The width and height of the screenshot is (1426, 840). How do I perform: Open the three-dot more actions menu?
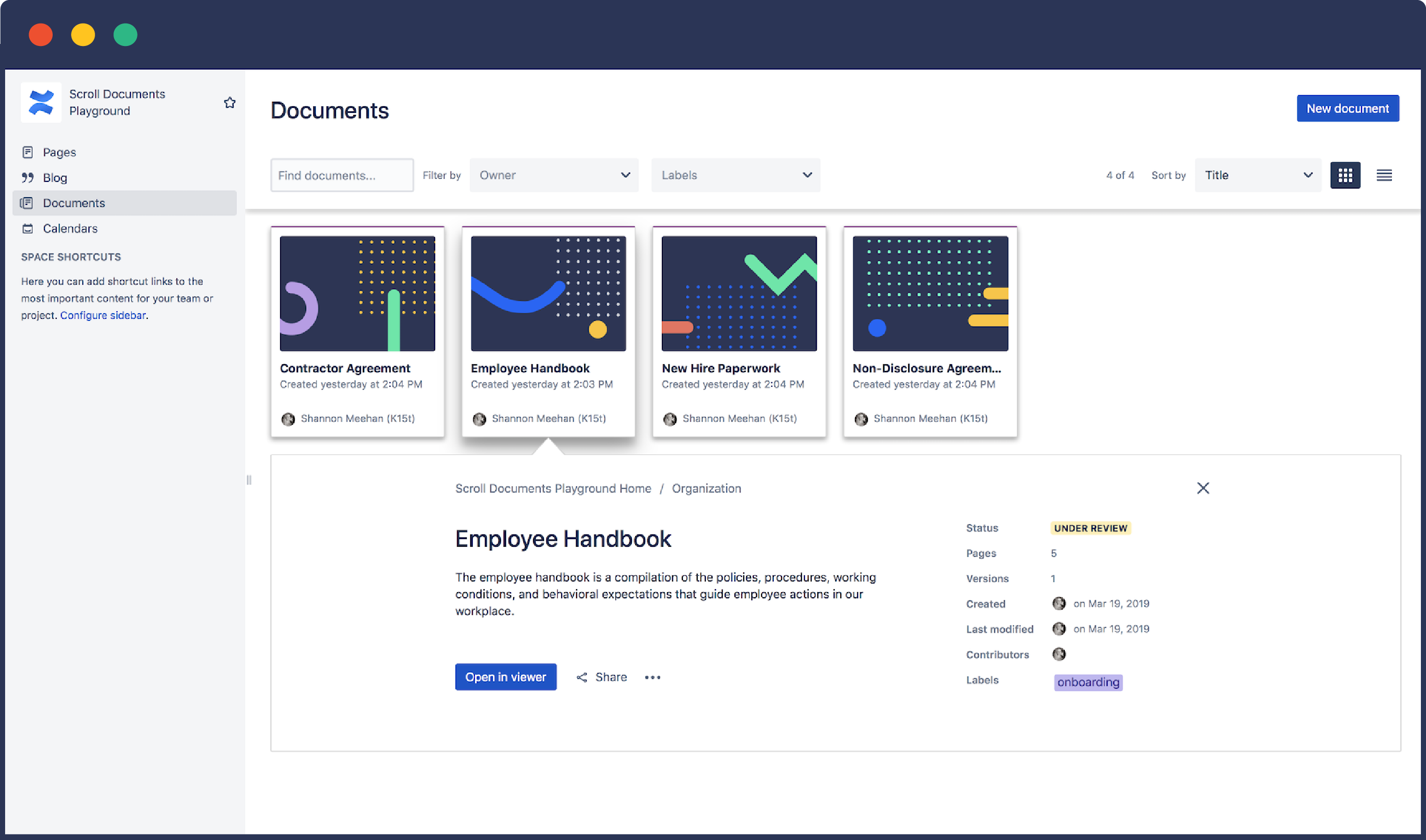653,677
